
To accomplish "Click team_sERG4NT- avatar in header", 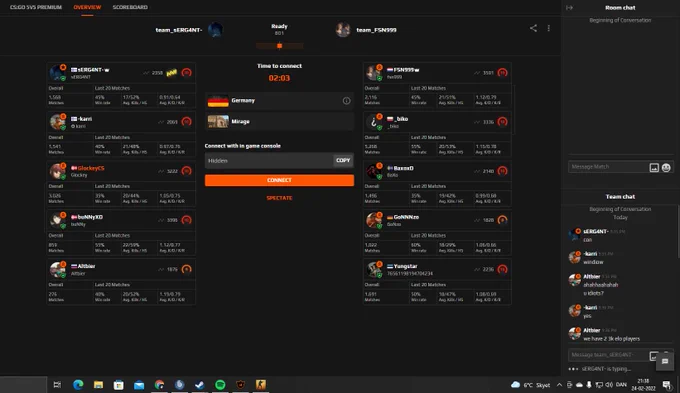I will pyautogui.click(x=216, y=30).
